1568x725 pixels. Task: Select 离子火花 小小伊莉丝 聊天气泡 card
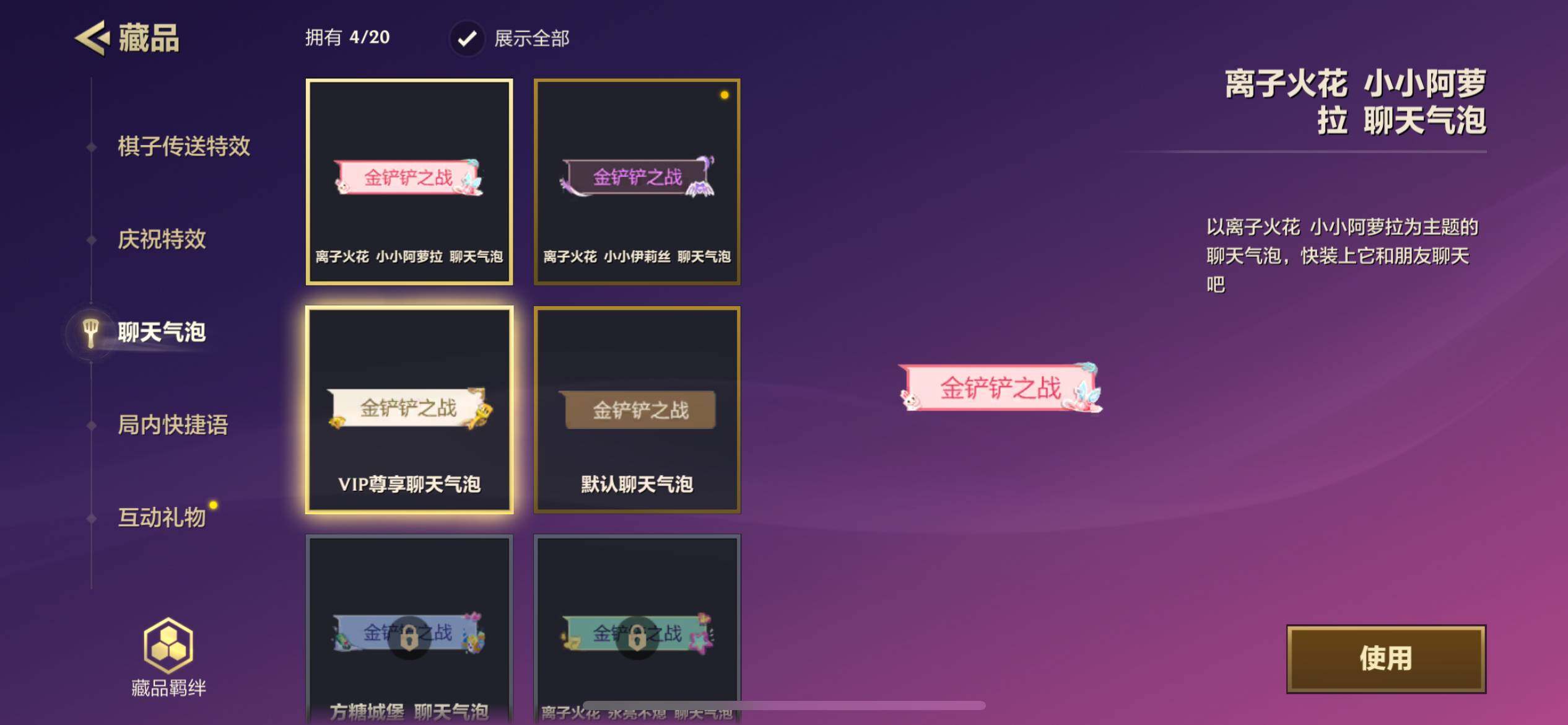pos(637,182)
